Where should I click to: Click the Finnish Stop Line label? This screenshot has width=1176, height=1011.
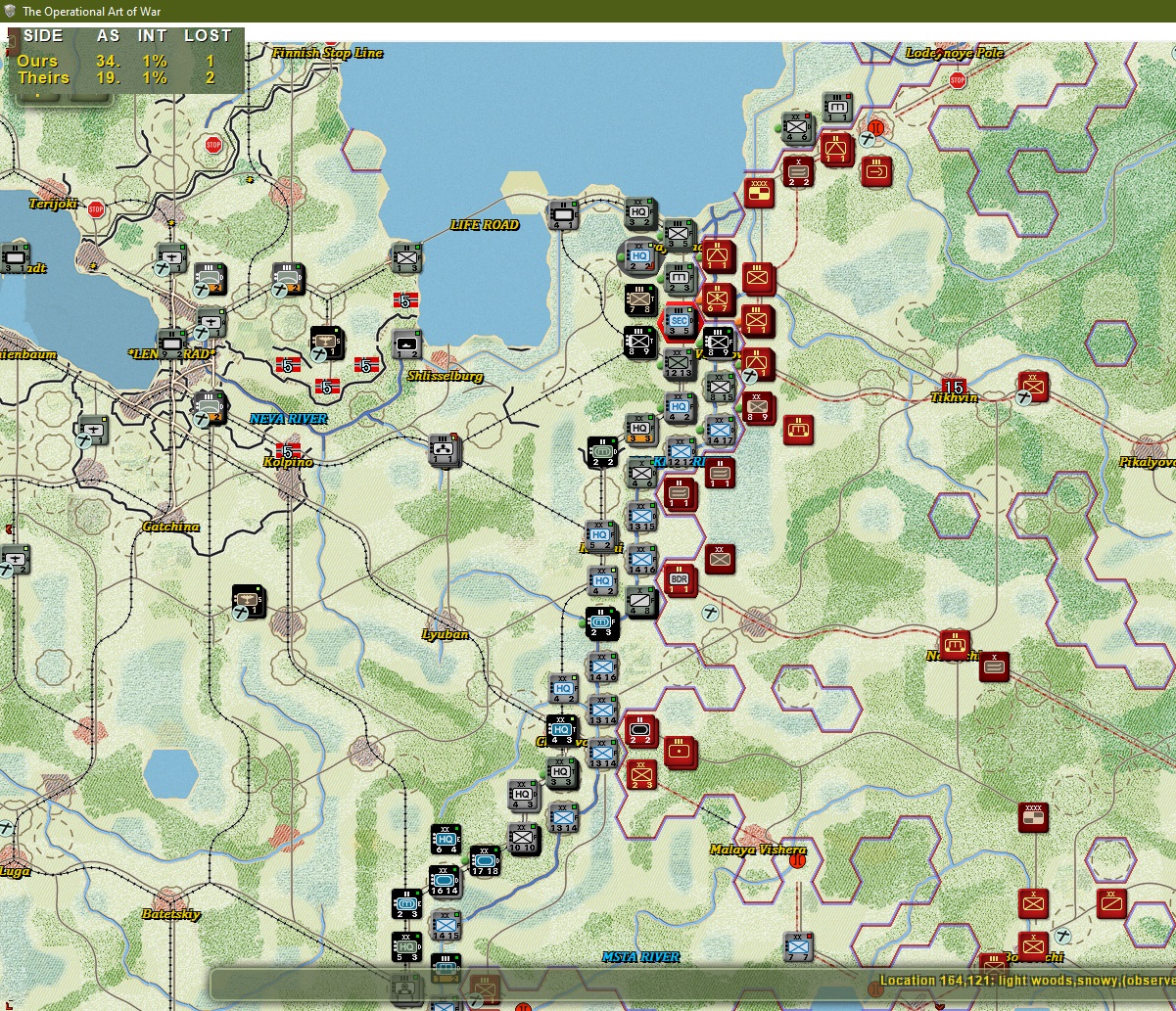pos(328,53)
